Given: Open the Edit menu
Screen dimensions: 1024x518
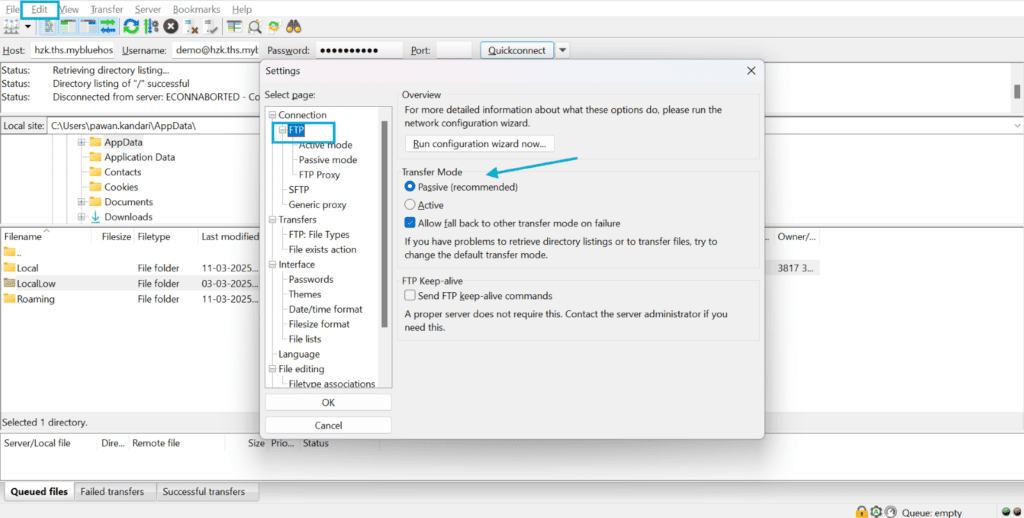Looking at the screenshot, I should pyautogui.click(x=39, y=9).
